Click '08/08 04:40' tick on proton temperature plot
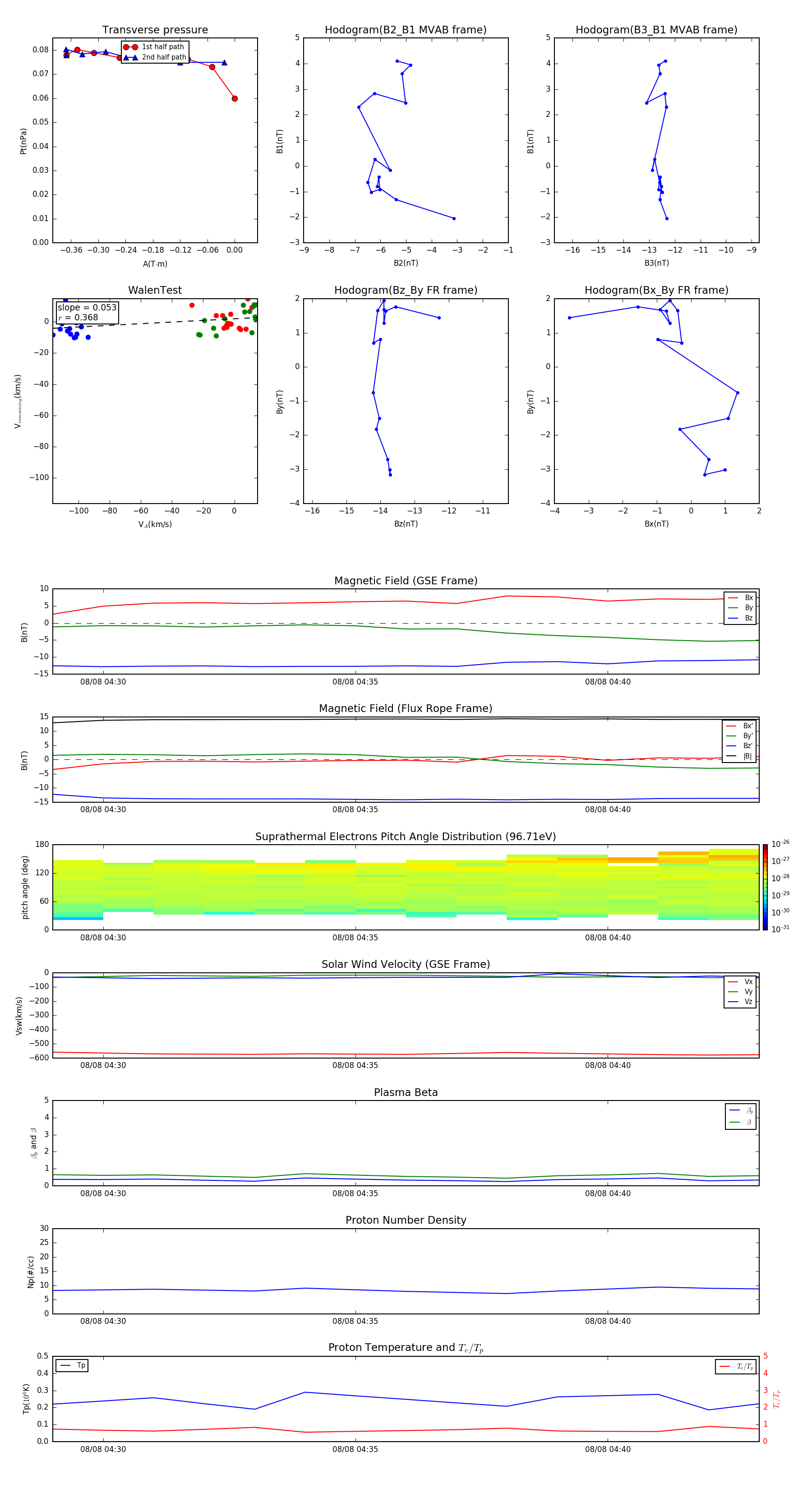This screenshot has height=1489, width=812. [x=607, y=1449]
